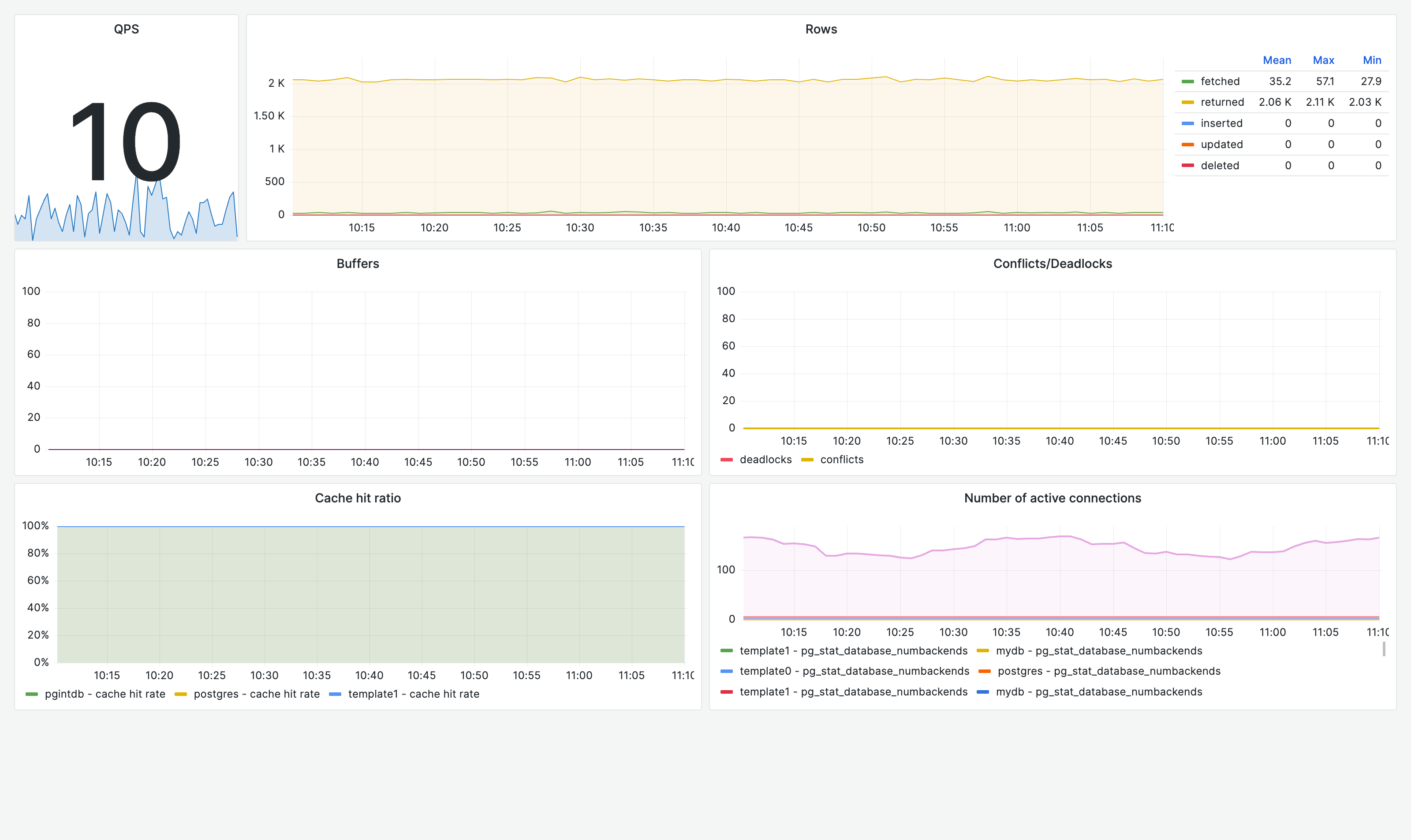
Task: Toggle the conflicts series label
Action: tap(842, 460)
